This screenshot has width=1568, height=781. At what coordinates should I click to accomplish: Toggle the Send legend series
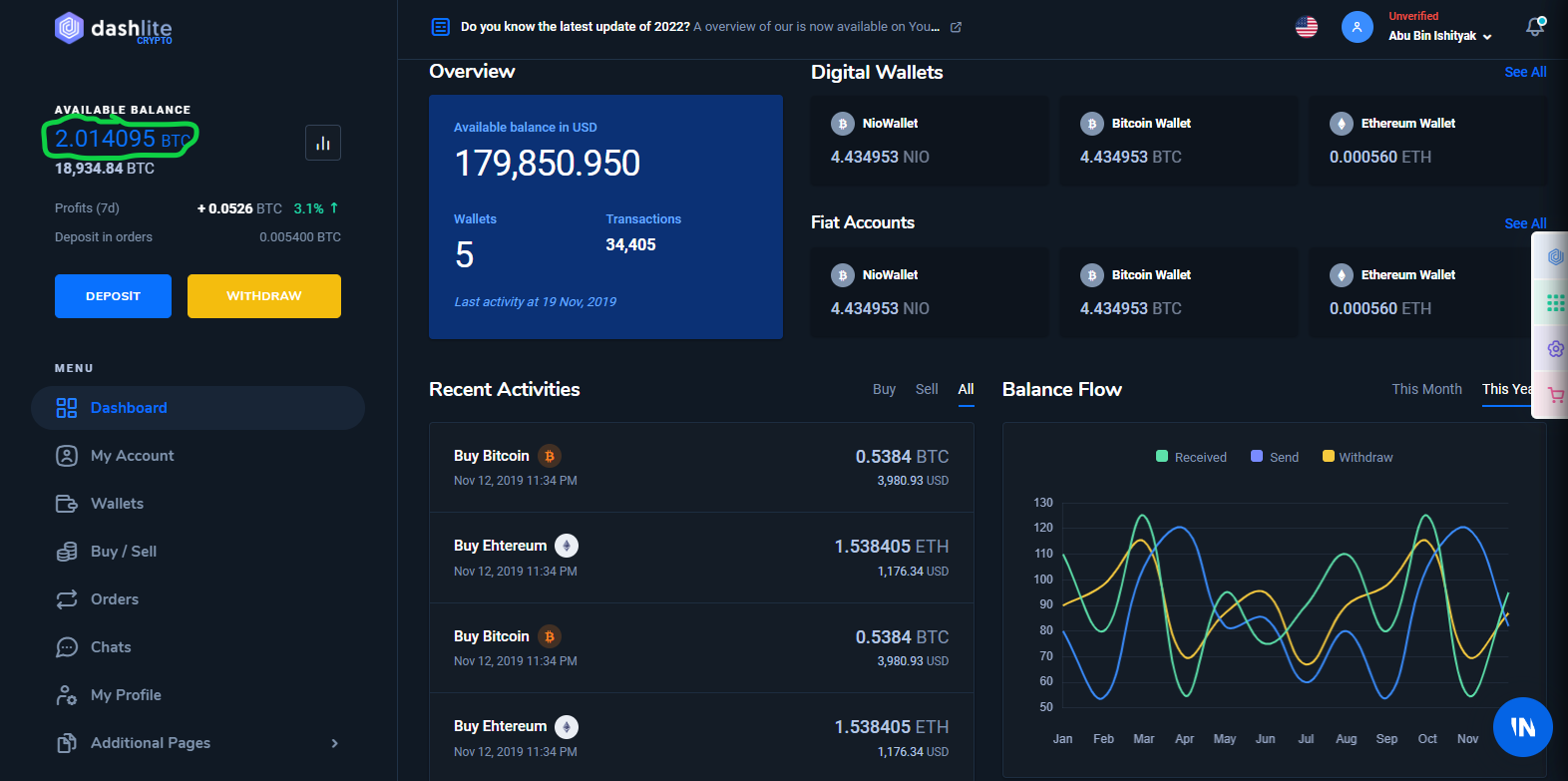1275,457
